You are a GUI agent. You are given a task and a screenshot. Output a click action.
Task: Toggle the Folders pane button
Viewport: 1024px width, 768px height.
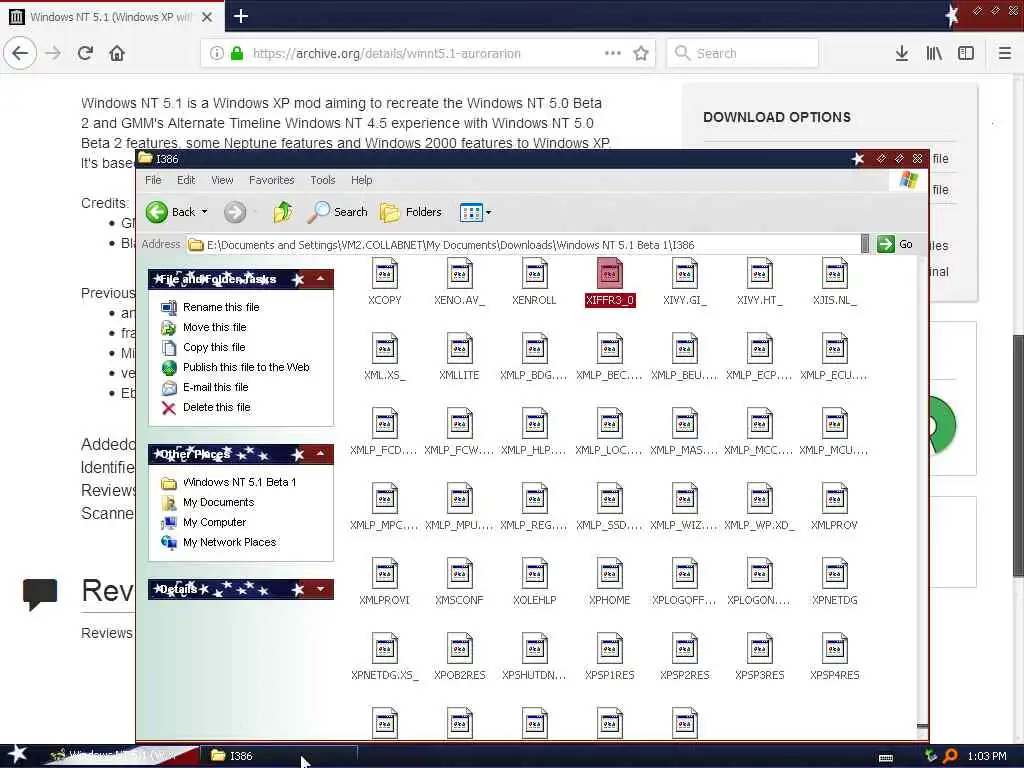pyautogui.click(x=411, y=212)
